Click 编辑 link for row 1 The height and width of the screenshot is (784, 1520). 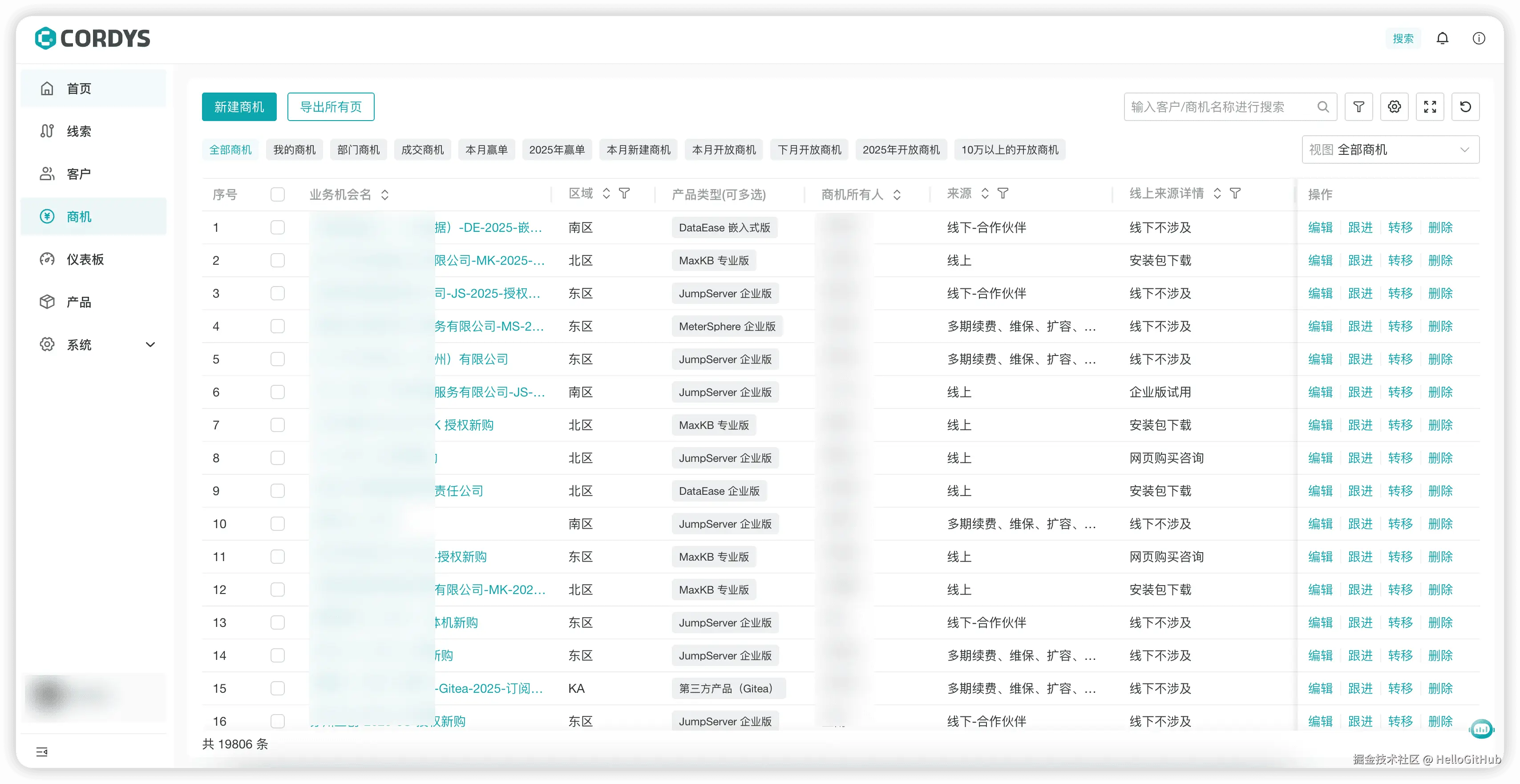(1320, 228)
